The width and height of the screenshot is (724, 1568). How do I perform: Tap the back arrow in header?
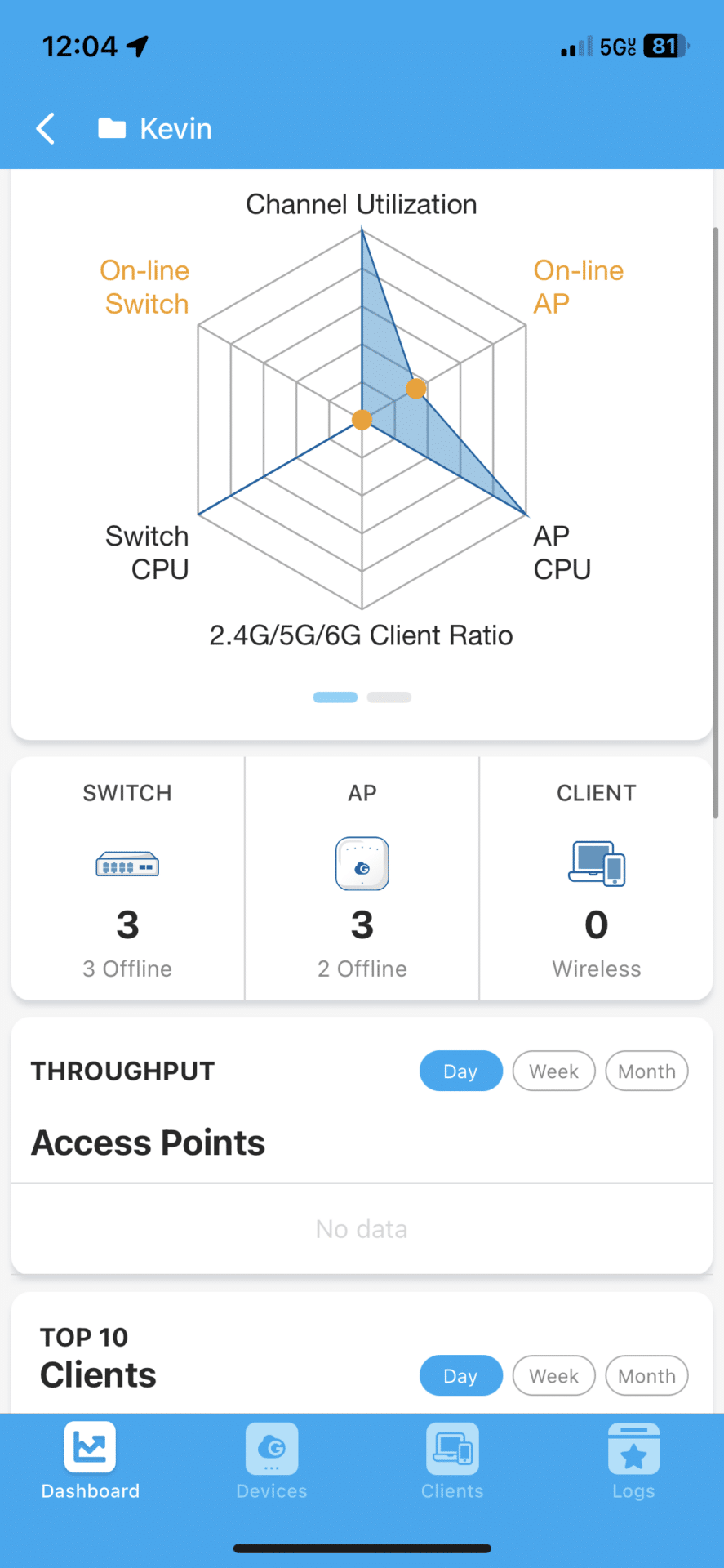[x=46, y=128]
